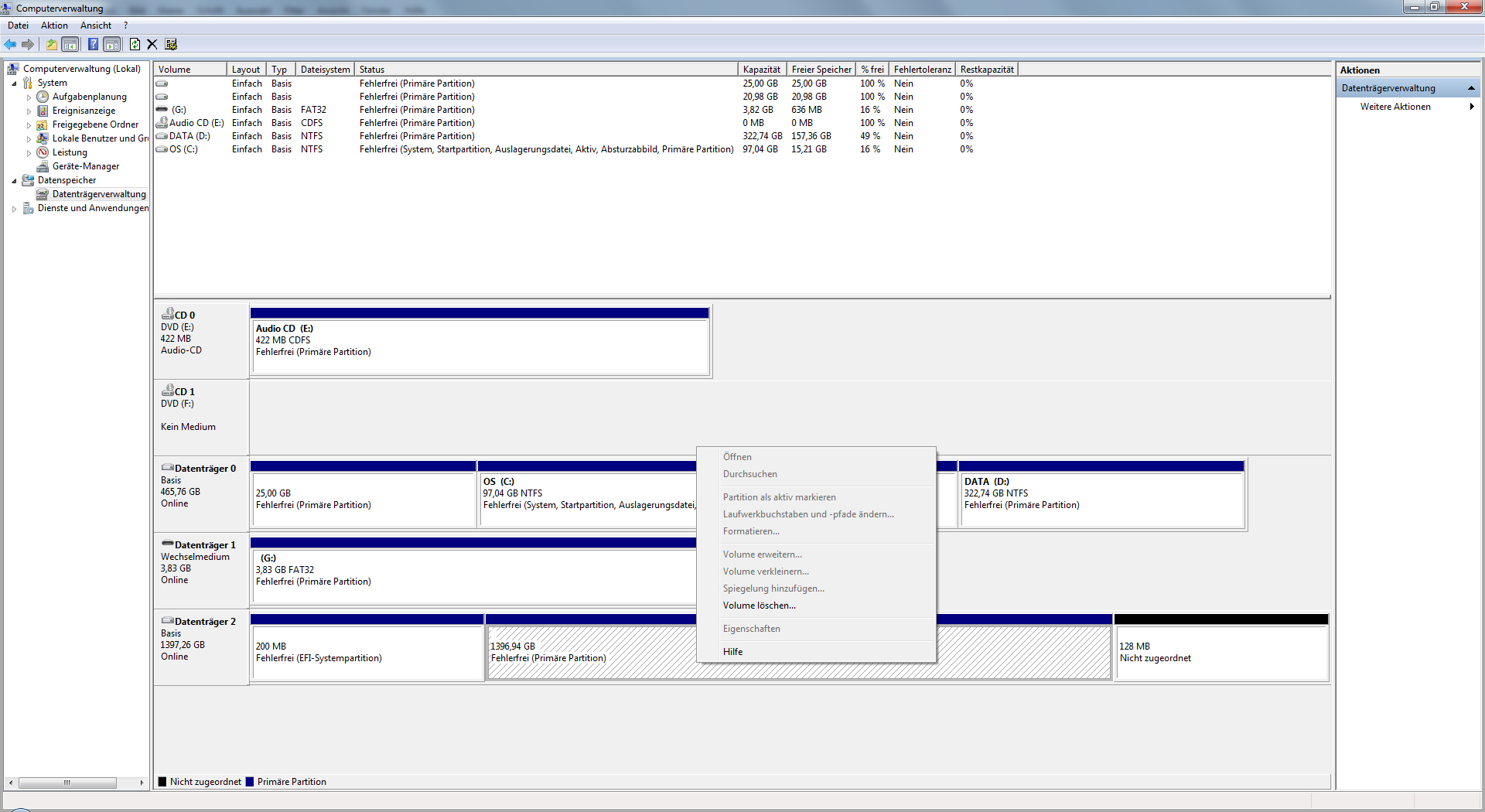Screen dimensions: 1485x812
Task: Collapse the Datenträgerverwaltung actions section arrow
Action: pyautogui.click(x=1471, y=88)
